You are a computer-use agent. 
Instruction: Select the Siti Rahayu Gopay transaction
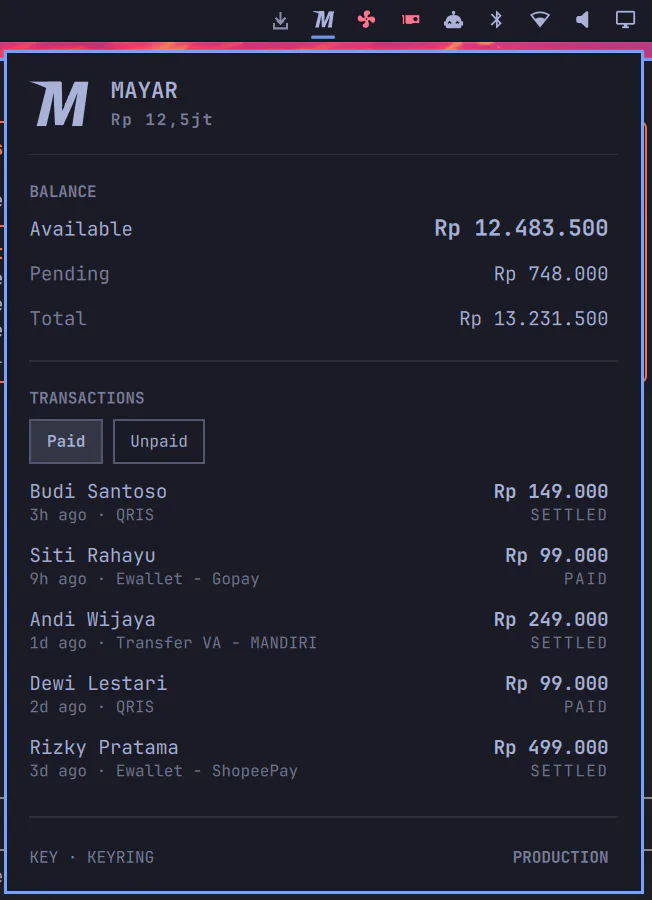(x=319, y=567)
